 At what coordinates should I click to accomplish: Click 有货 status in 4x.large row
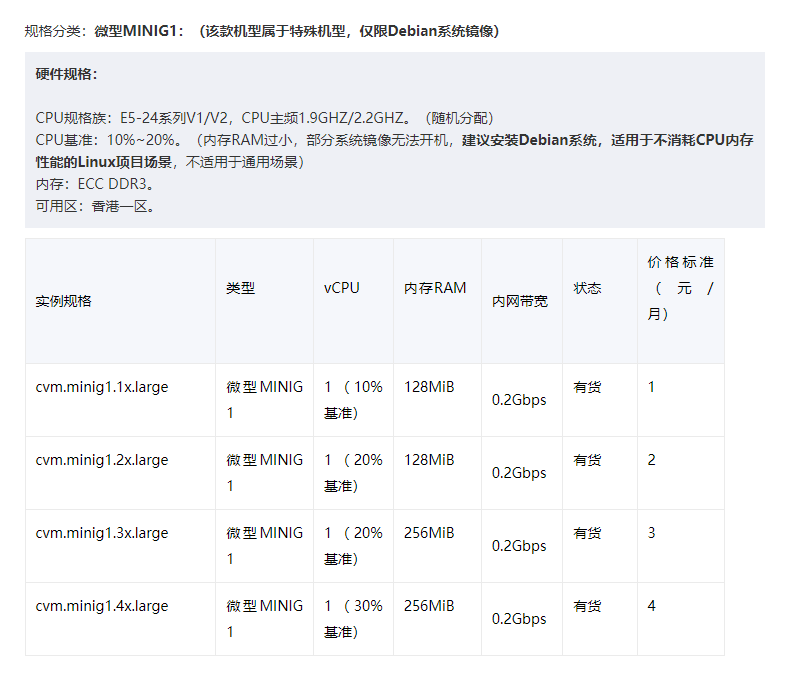[587, 606]
